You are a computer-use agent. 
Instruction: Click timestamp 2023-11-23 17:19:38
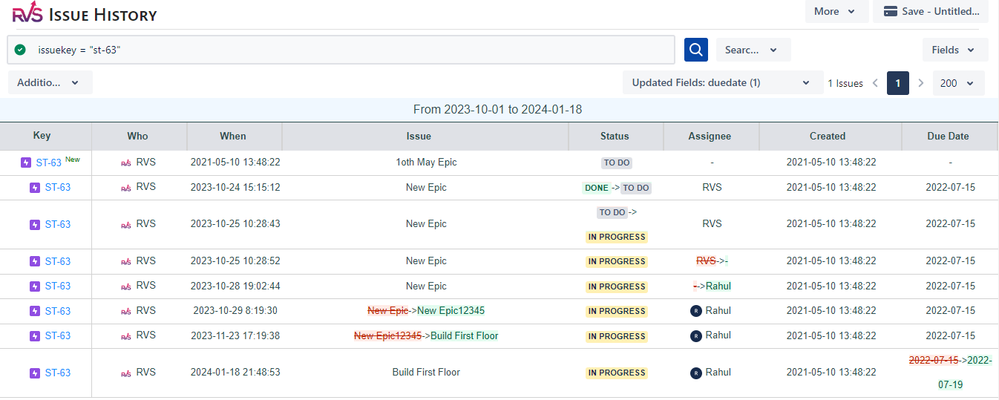235,336
